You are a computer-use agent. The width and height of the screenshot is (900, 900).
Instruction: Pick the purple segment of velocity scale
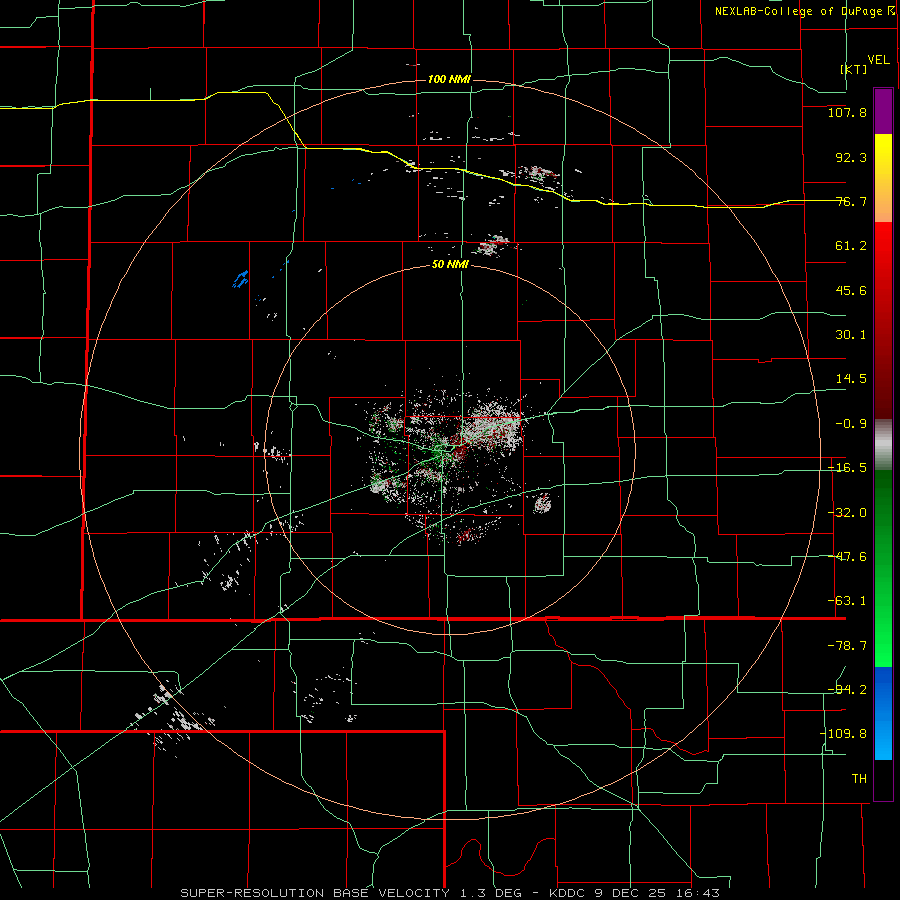883,111
